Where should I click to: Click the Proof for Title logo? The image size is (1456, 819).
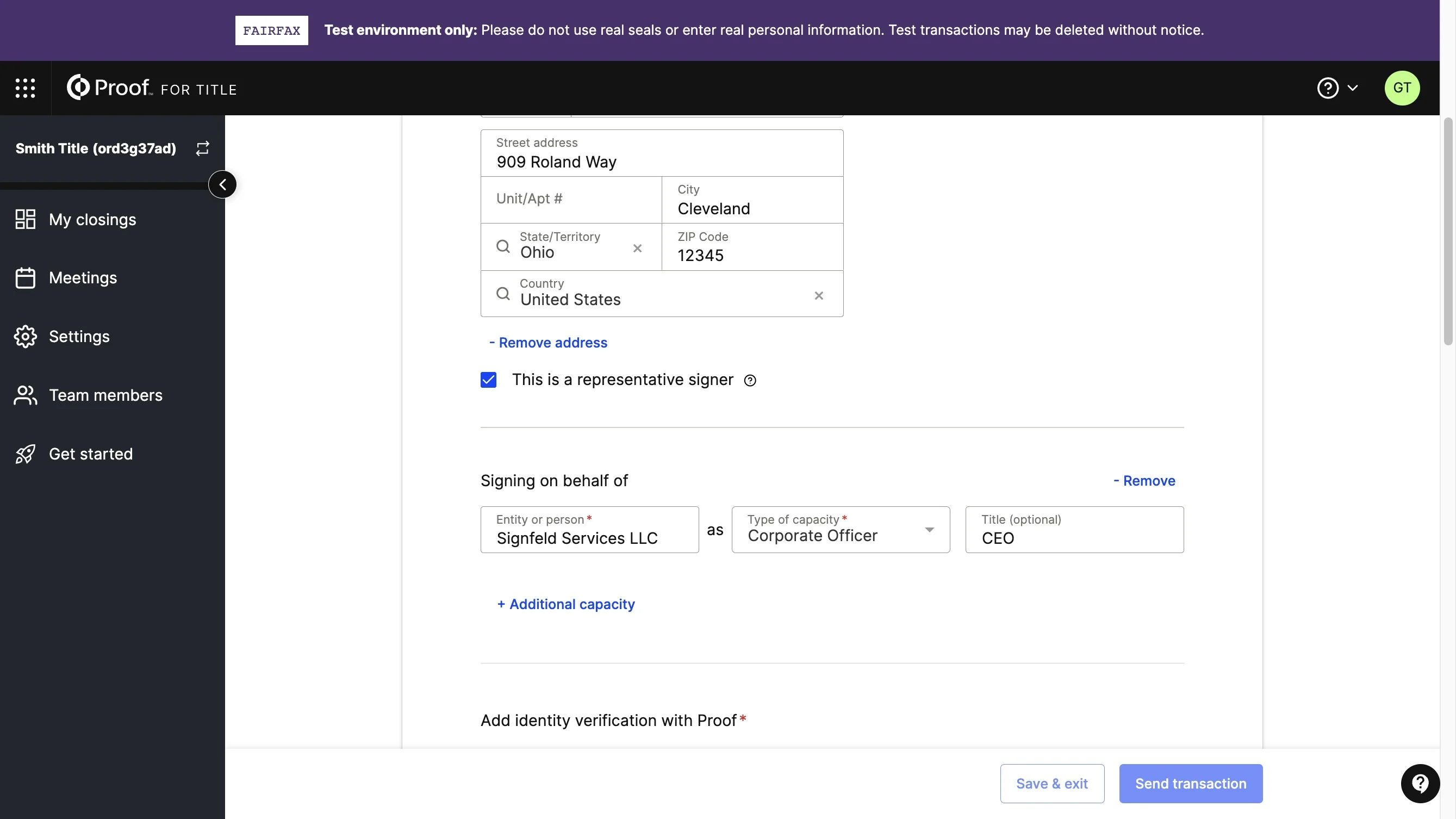click(x=152, y=88)
